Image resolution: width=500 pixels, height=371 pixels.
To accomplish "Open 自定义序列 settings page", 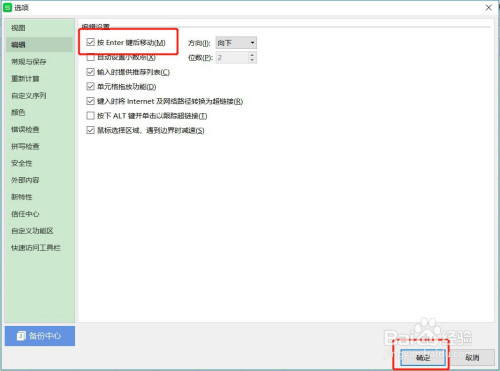I will (x=29, y=96).
